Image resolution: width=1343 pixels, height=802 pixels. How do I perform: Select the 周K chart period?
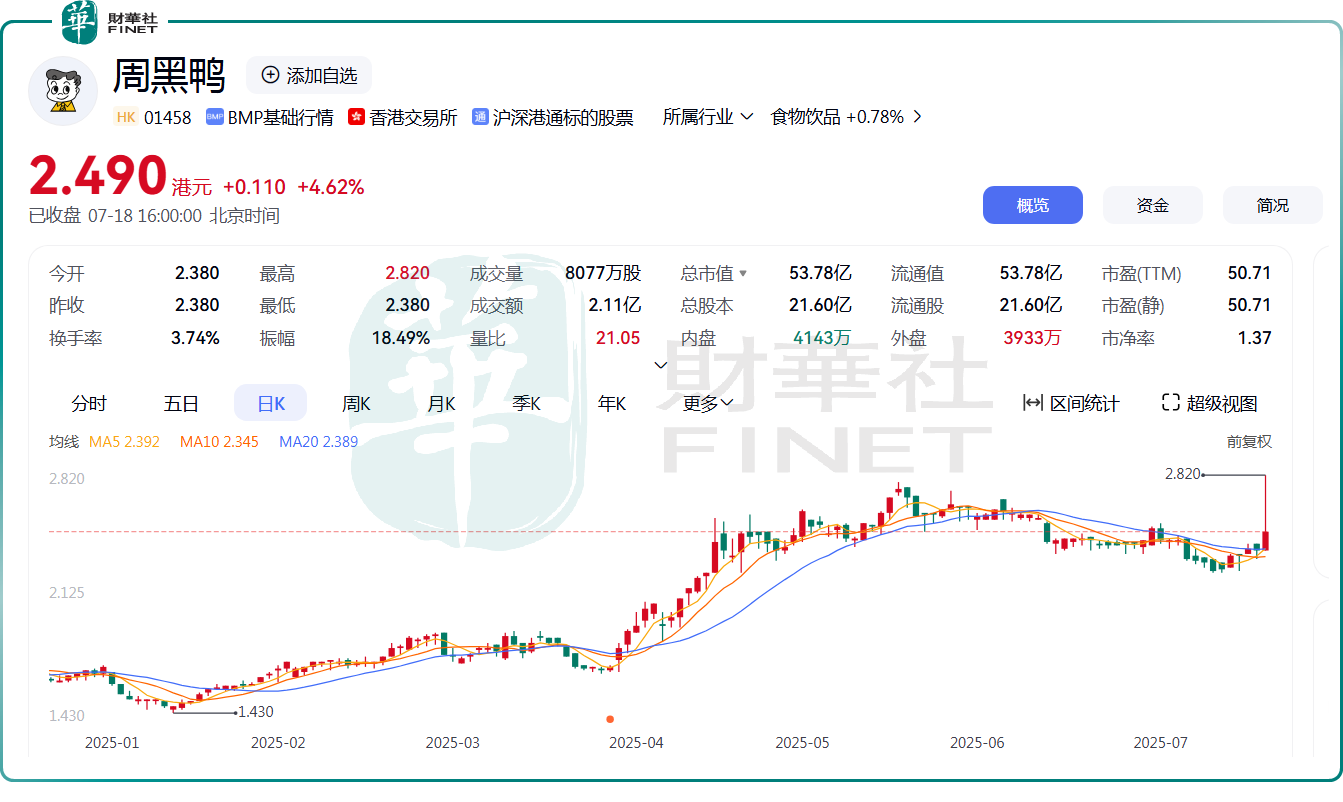point(356,403)
